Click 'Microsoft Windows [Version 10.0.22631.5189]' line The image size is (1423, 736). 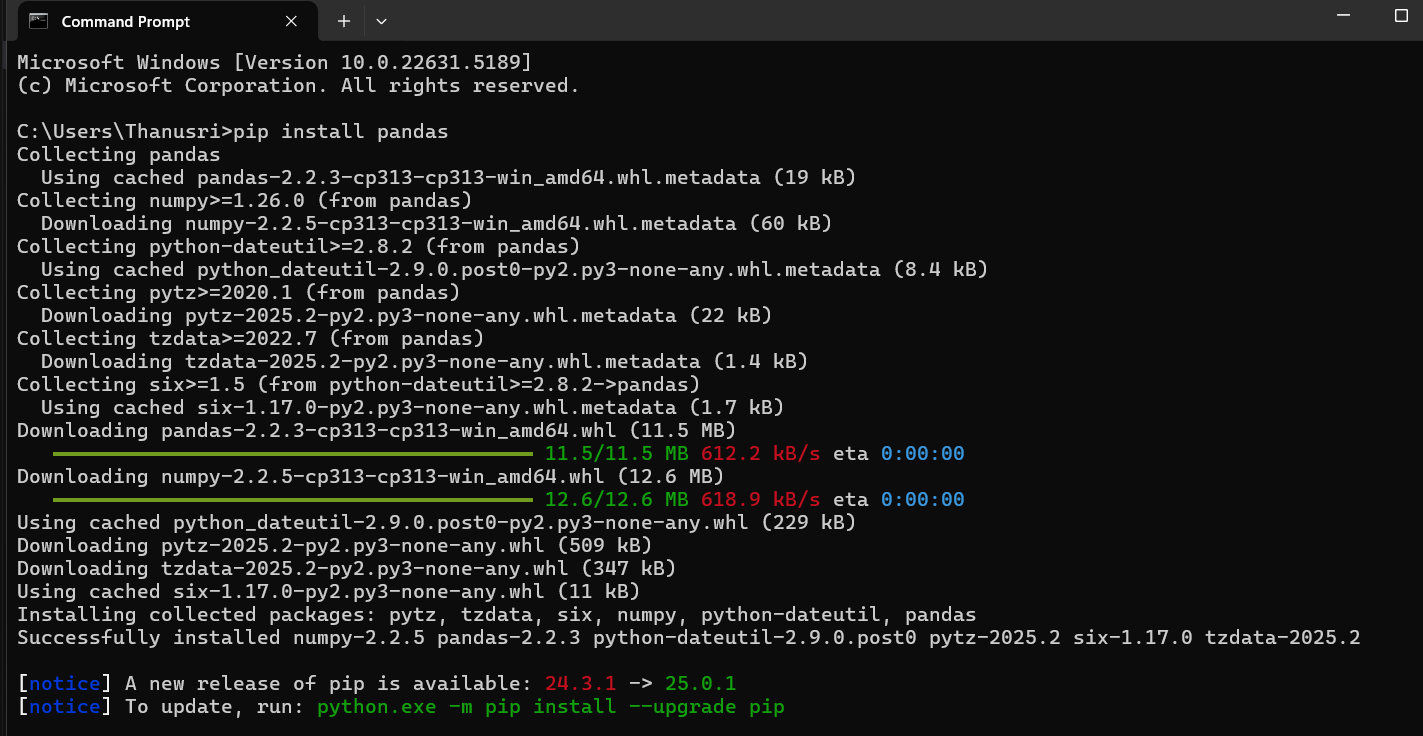pyautogui.click(x=275, y=63)
